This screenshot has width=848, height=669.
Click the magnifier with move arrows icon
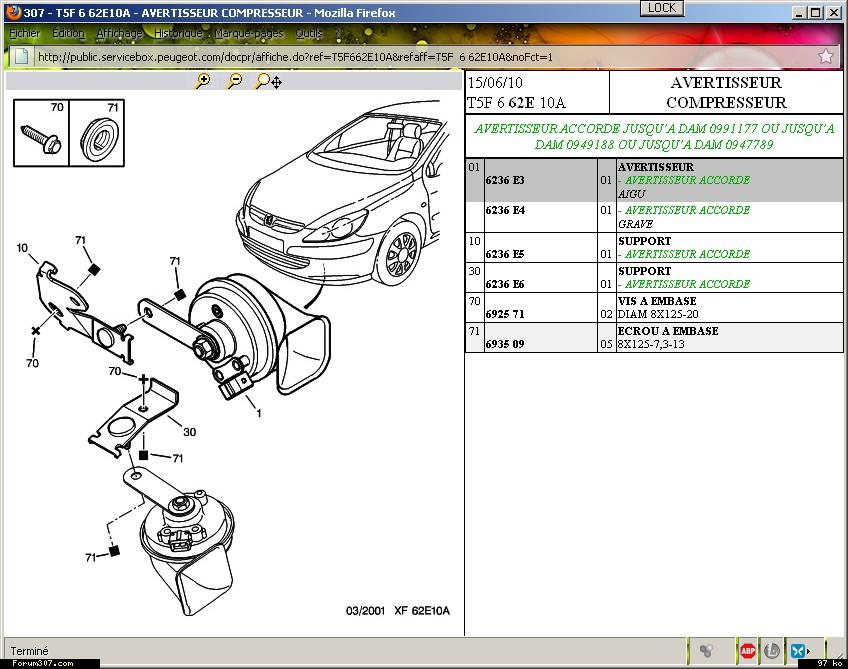(x=268, y=81)
